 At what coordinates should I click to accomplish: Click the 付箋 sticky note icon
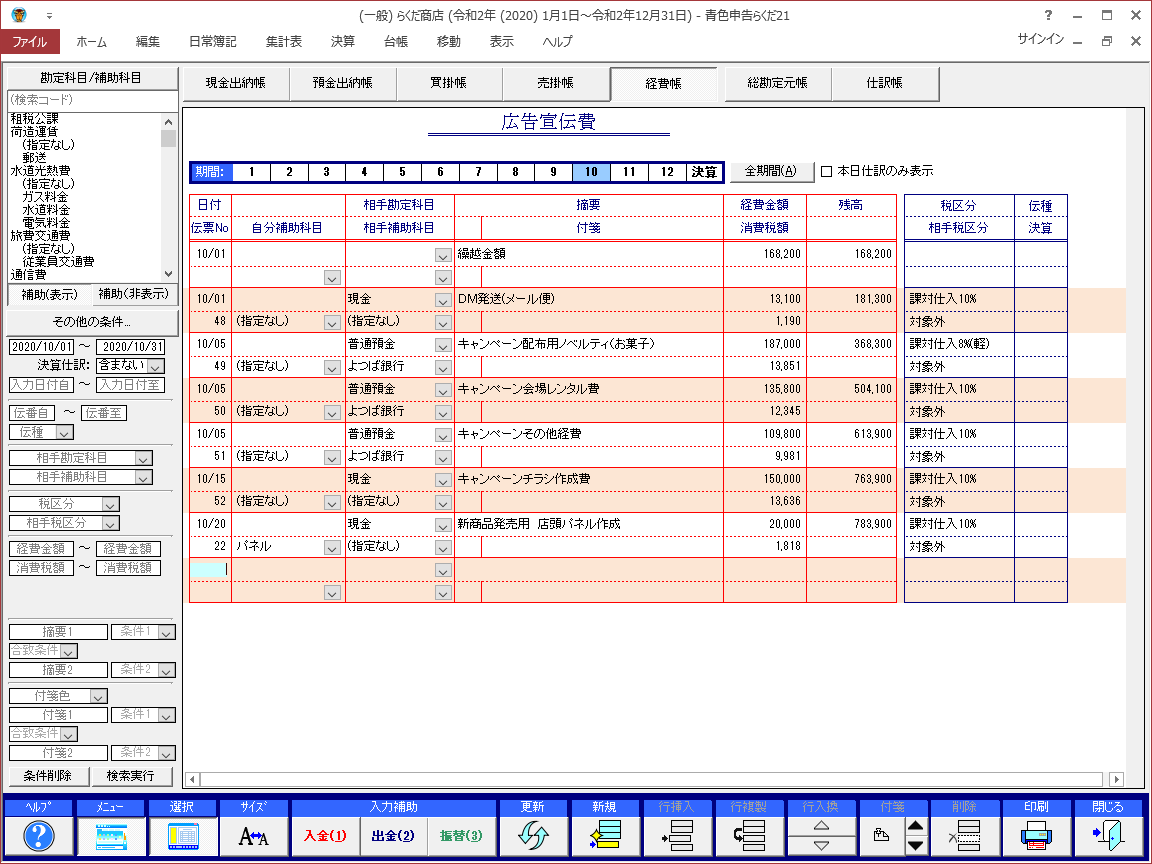882,836
